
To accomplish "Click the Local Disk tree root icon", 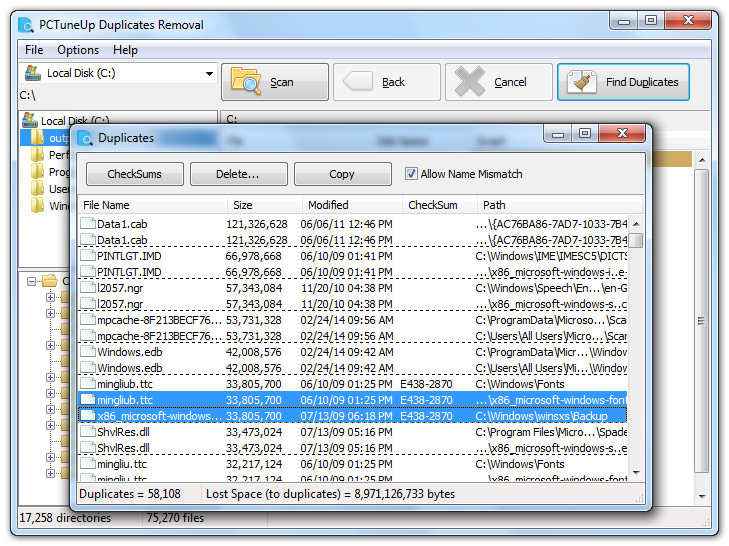I will click(x=30, y=120).
